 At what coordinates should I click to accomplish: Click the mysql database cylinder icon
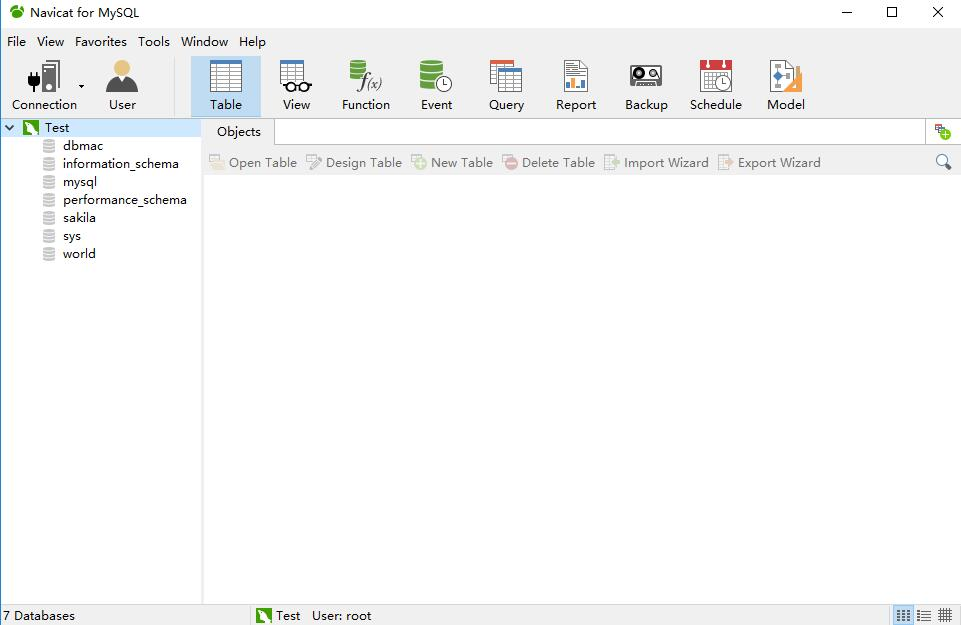(49, 182)
